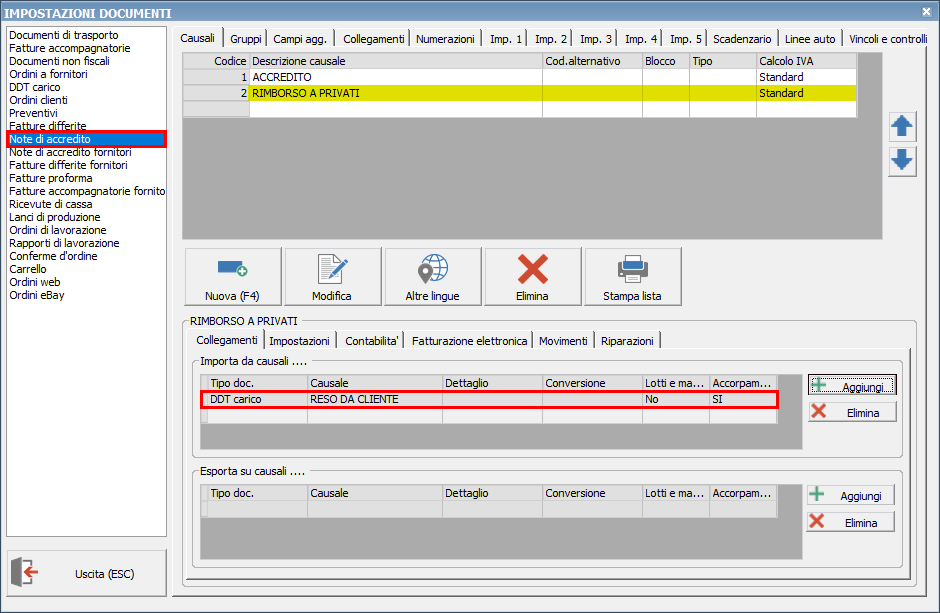Click the Nuova (F4) new causale button

[x=233, y=277]
